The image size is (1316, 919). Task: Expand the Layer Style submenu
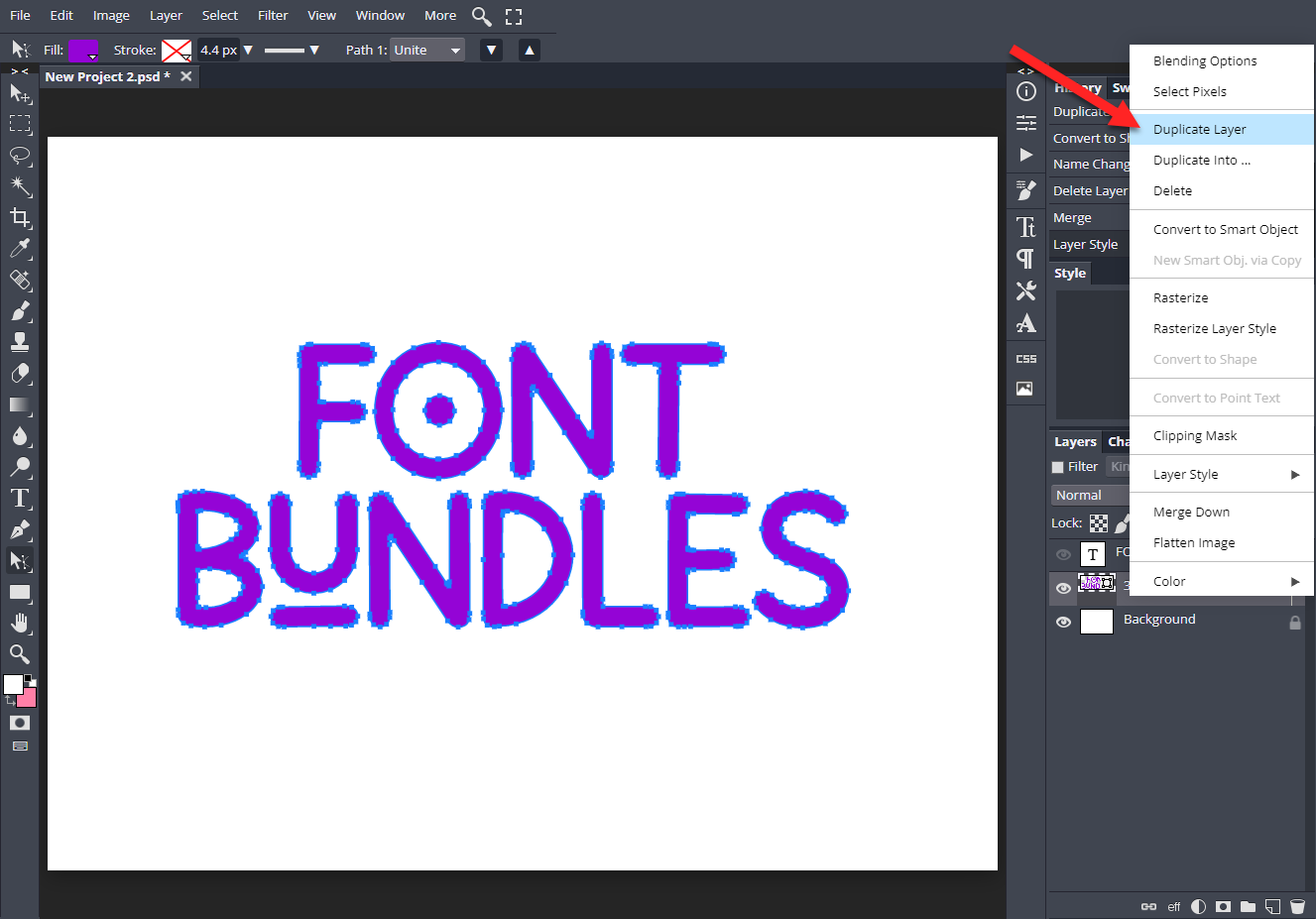1222,474
